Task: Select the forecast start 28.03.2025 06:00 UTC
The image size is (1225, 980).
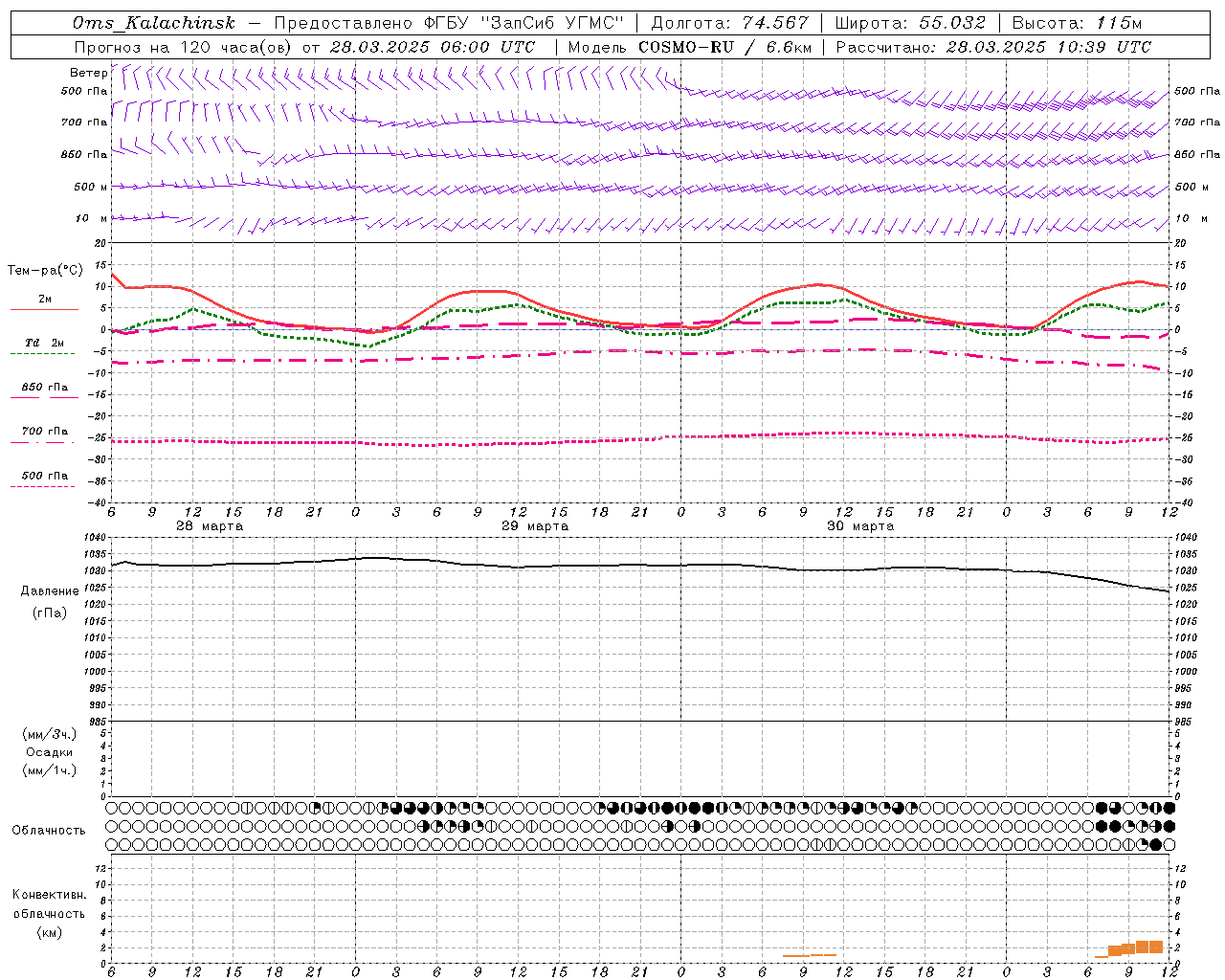Action: coord(432,47)
